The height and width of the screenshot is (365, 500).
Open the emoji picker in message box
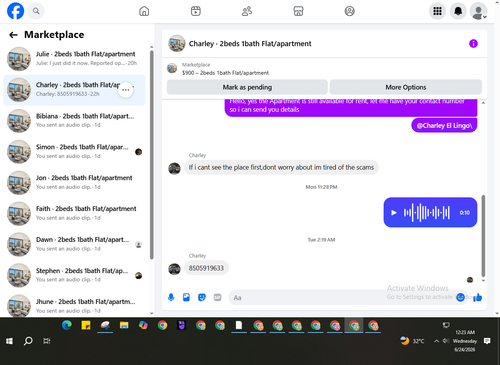click(461, 297)
